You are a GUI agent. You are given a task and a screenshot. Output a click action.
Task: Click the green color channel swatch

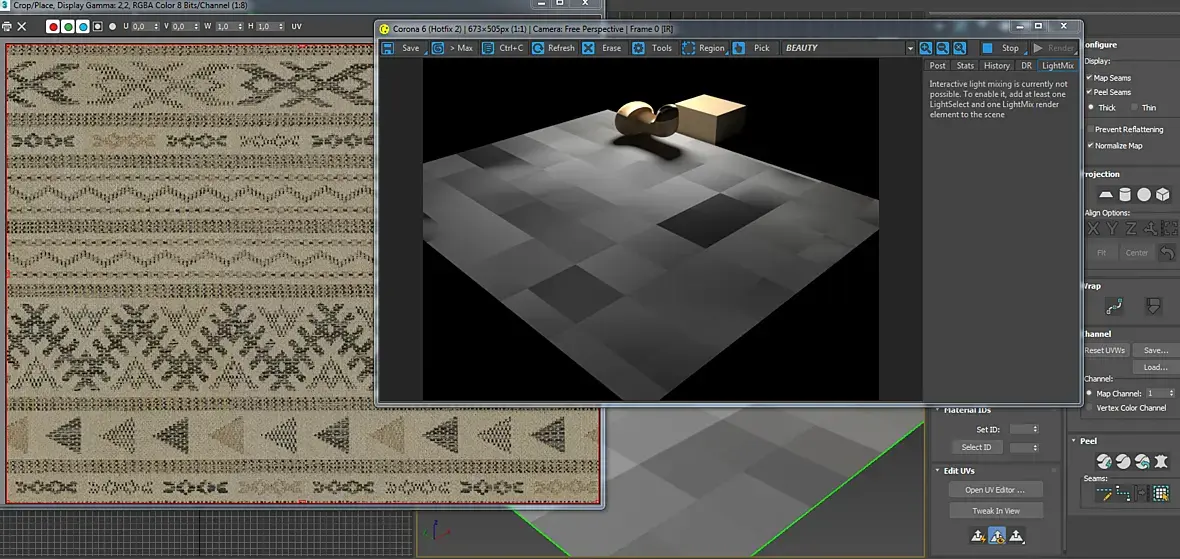click(x=68, y=26)
